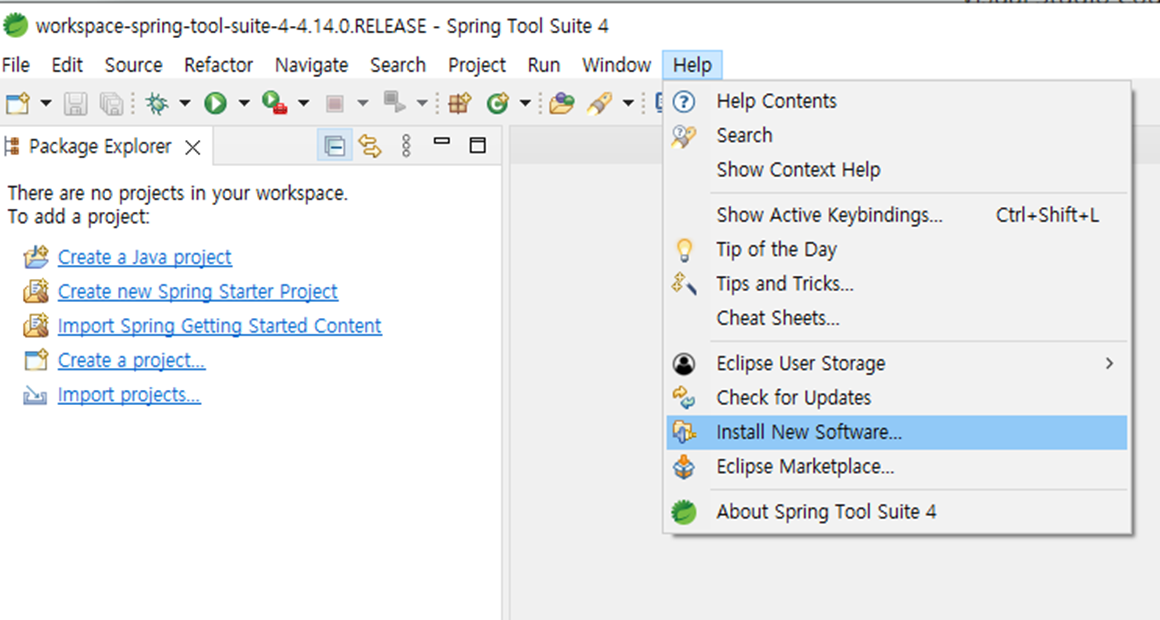Open Eclipse Marketplace...
The height and width of the screenshot is (620, 1160).
click(x=897, y=467)
